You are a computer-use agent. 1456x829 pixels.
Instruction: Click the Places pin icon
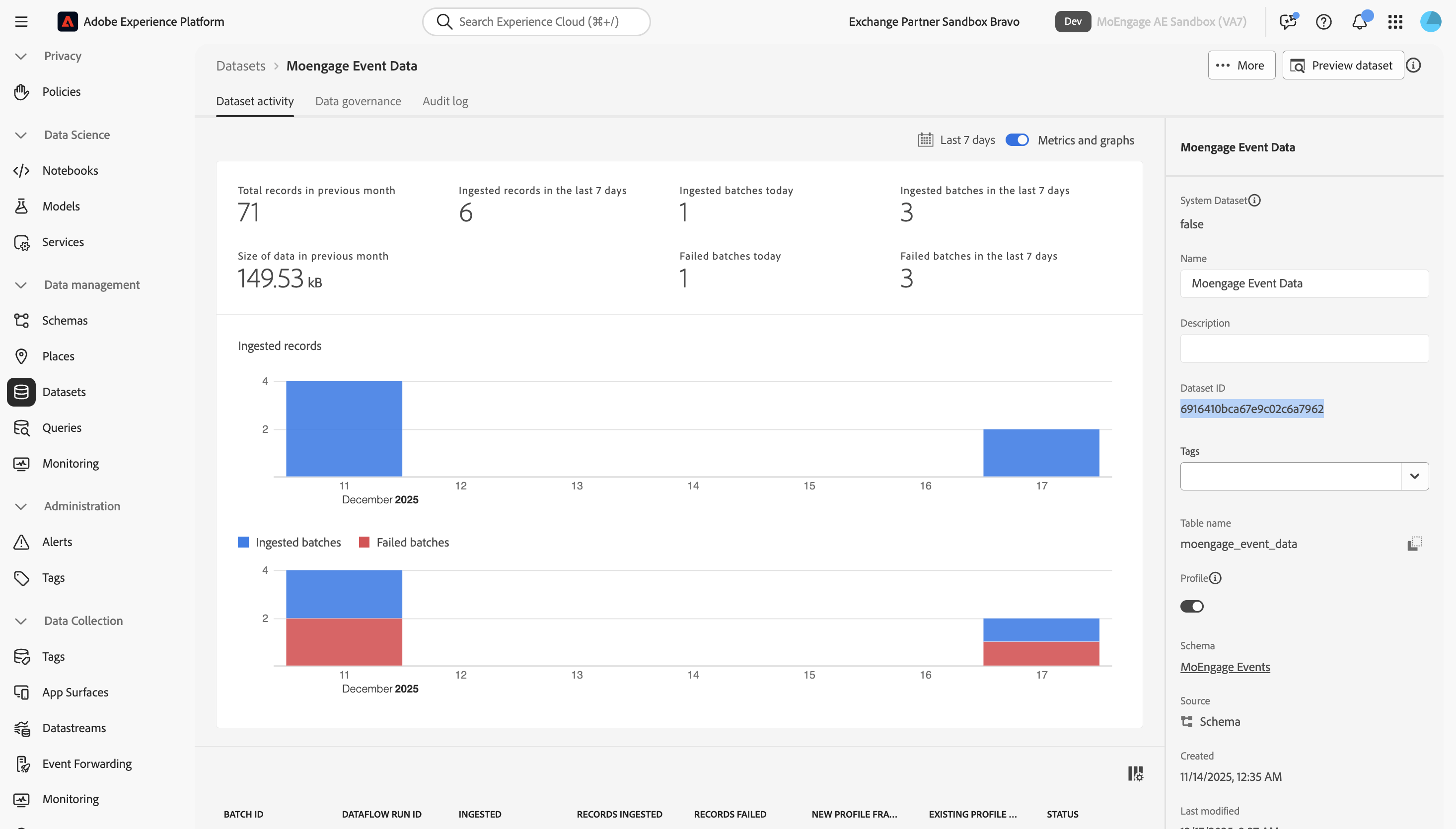tap(22, 356)
